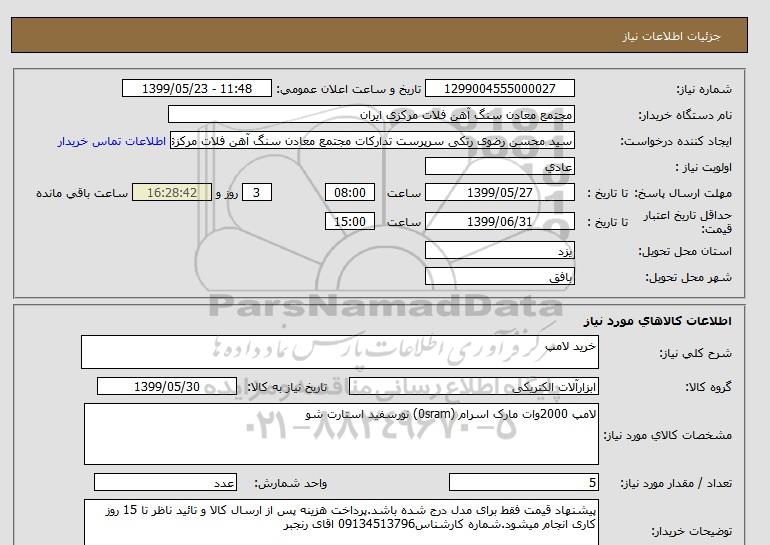Viewport: 770px width, 545px height.
Task: Click the label شرح کلی نیاز
Action: 695,353
